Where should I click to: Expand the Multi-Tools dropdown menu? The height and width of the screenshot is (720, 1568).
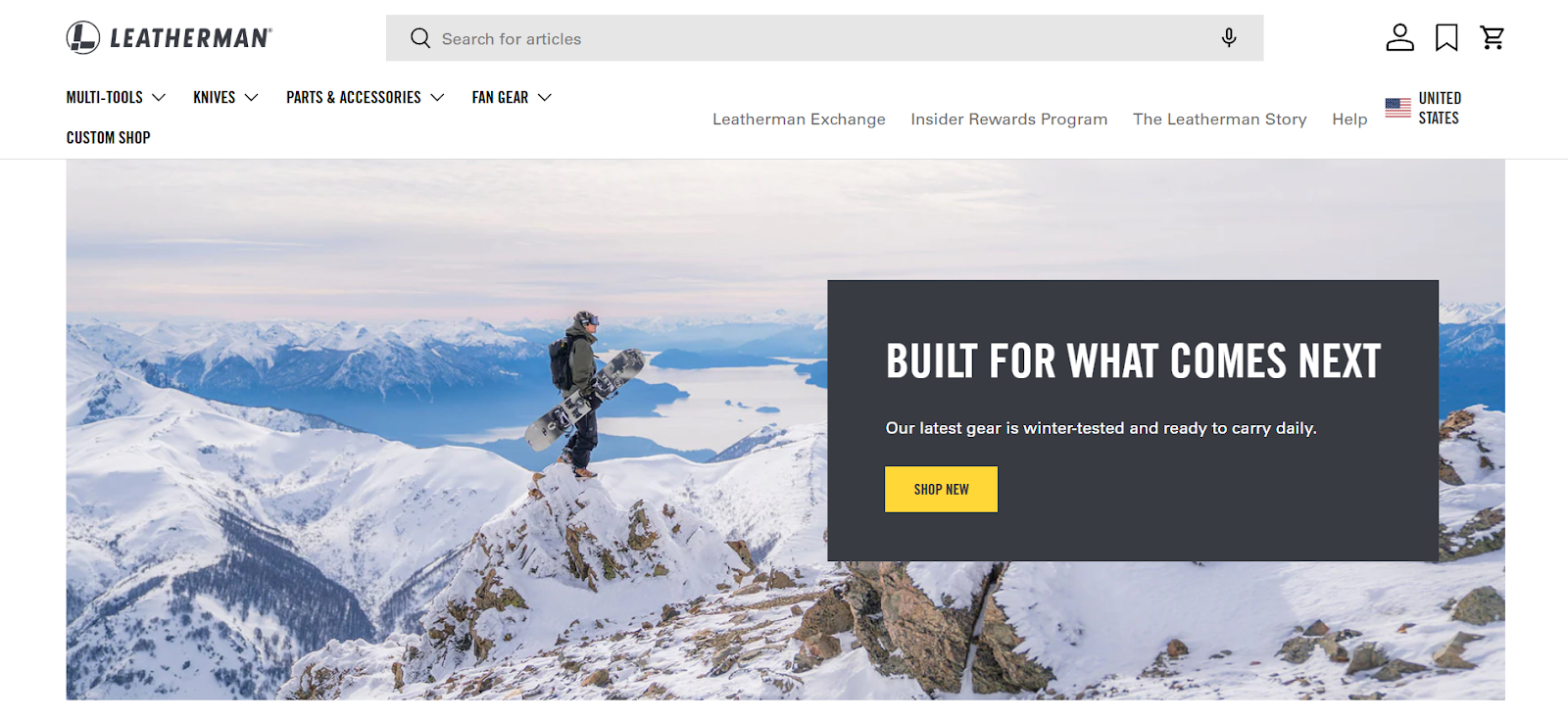(x=116, y=97)
